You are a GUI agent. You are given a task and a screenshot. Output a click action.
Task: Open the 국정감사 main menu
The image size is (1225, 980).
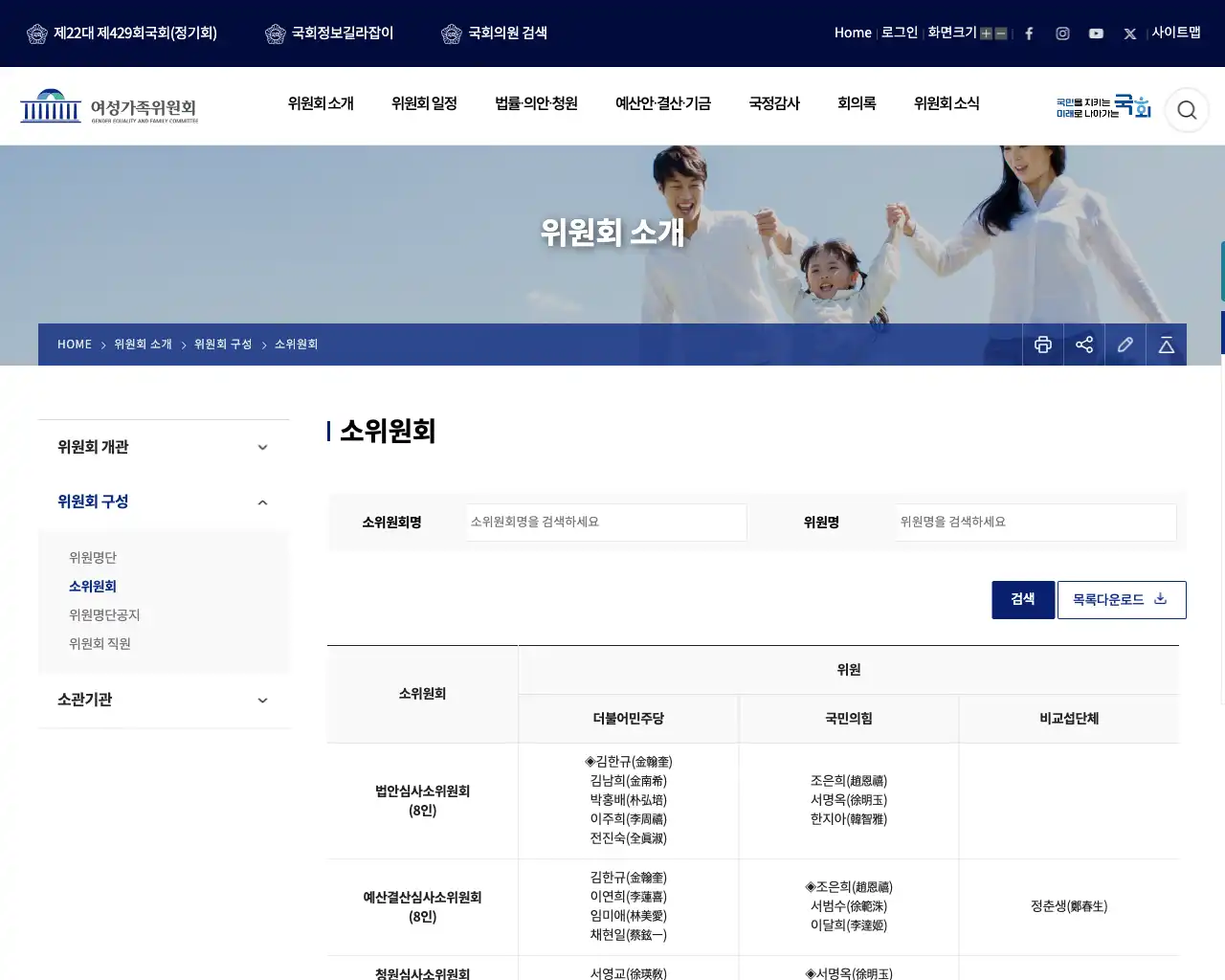pyautogui.click(x=774, y=103)
